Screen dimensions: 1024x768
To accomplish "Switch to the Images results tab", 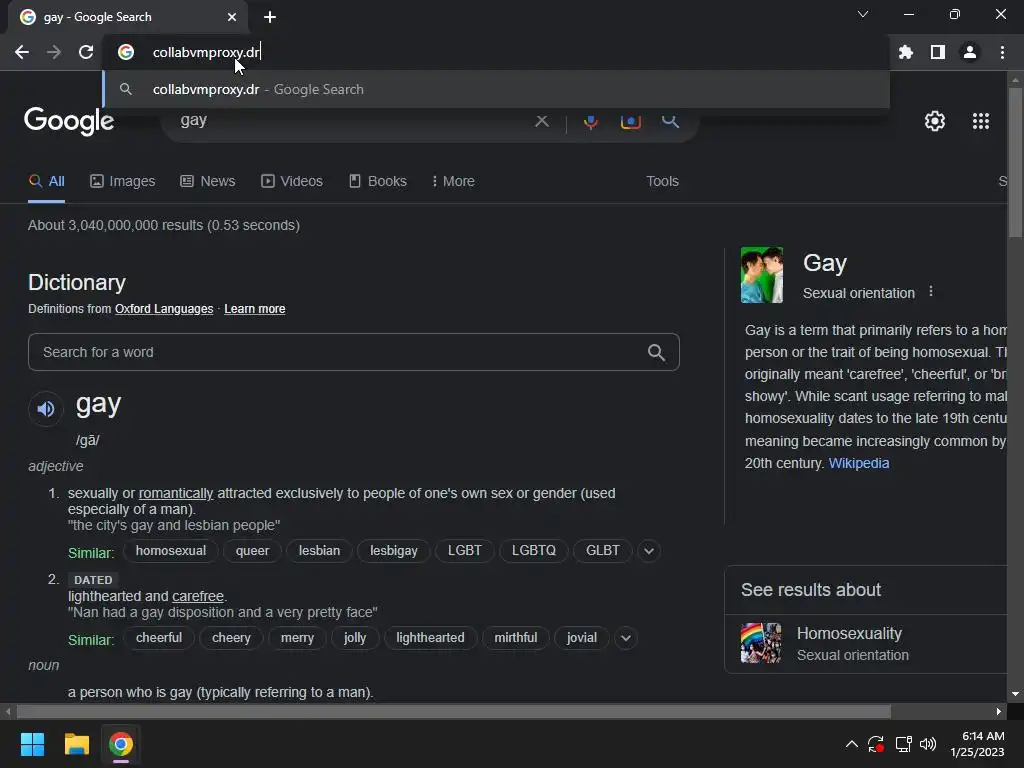I will 123,182.
